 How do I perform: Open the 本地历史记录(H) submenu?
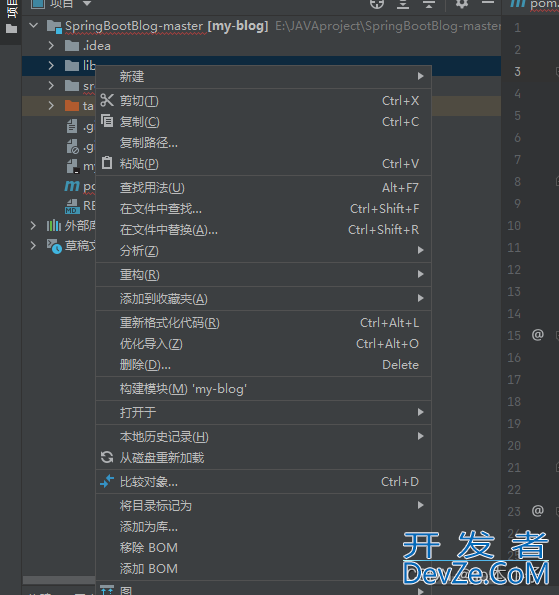coord(263,436)
